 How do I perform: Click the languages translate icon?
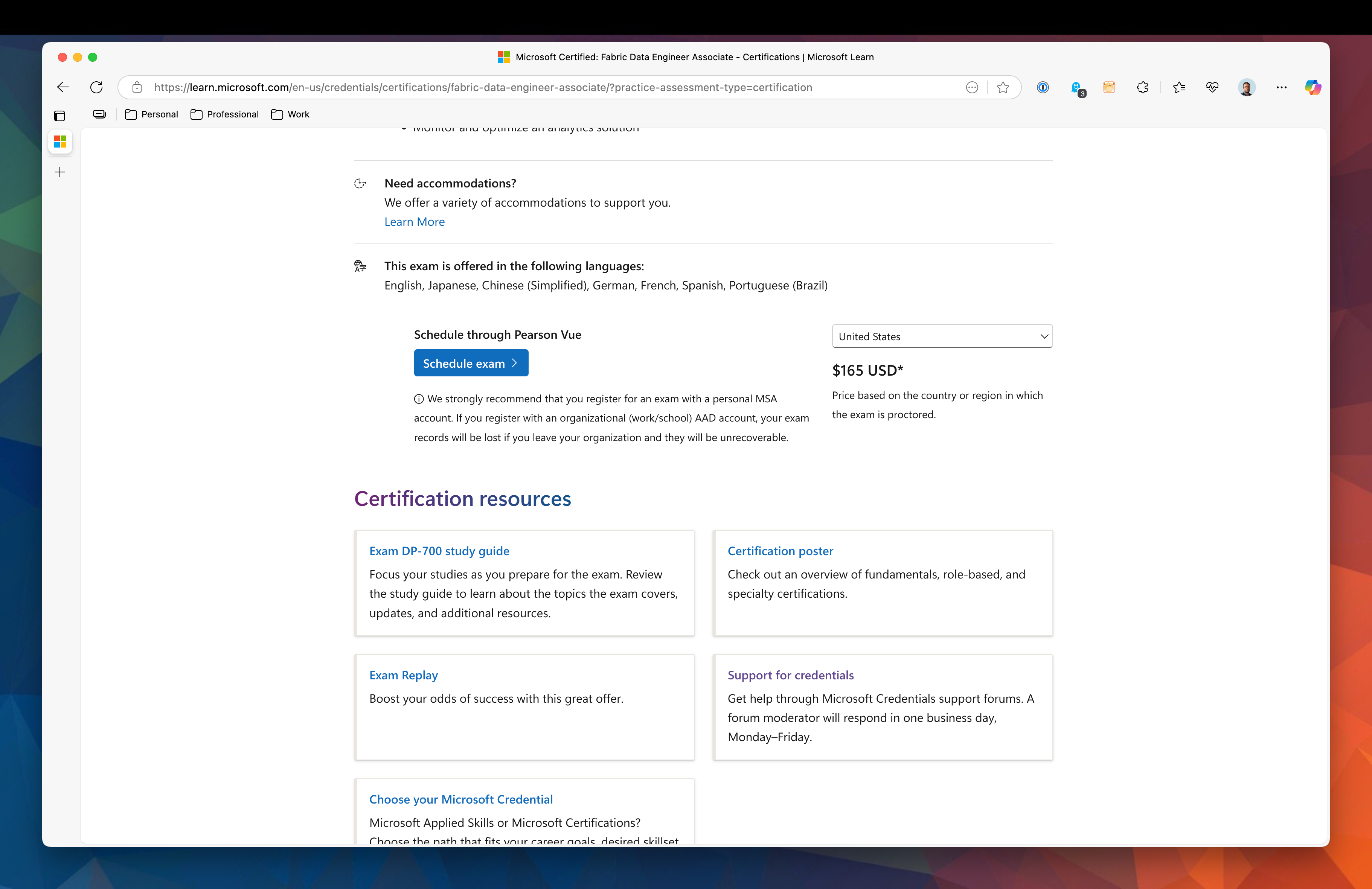(360, 266)
